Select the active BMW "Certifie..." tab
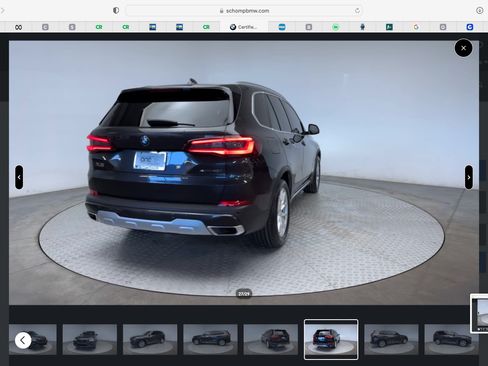Image resolution: width=488 pixels, height=366 pixels. click(x=244, y=27)
